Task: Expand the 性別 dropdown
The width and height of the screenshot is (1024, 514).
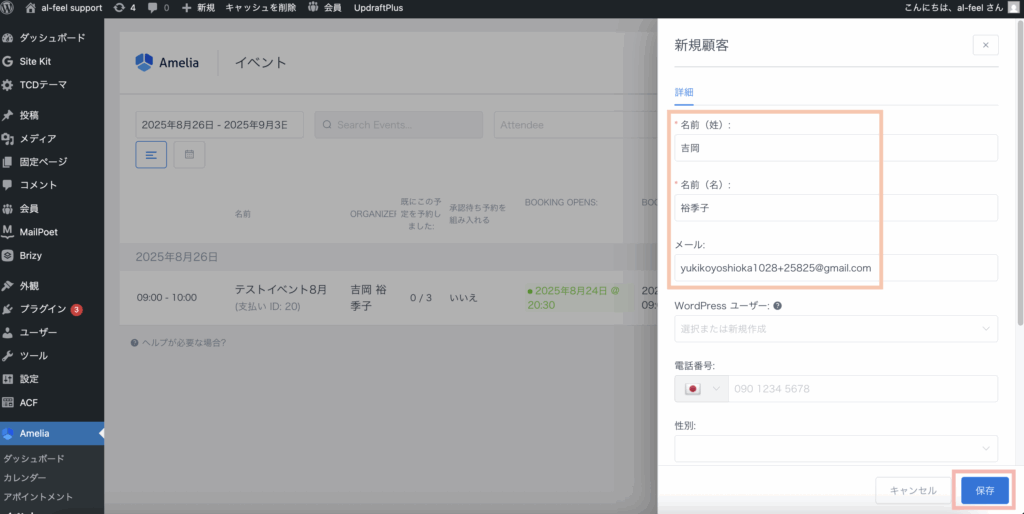Action: point(836,448)
